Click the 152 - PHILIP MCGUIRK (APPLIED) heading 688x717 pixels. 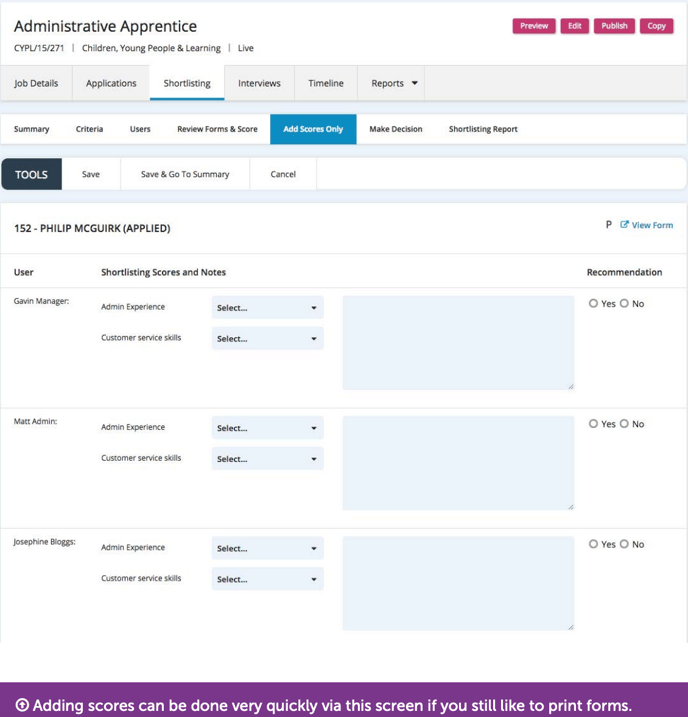[x=92, y=228]
